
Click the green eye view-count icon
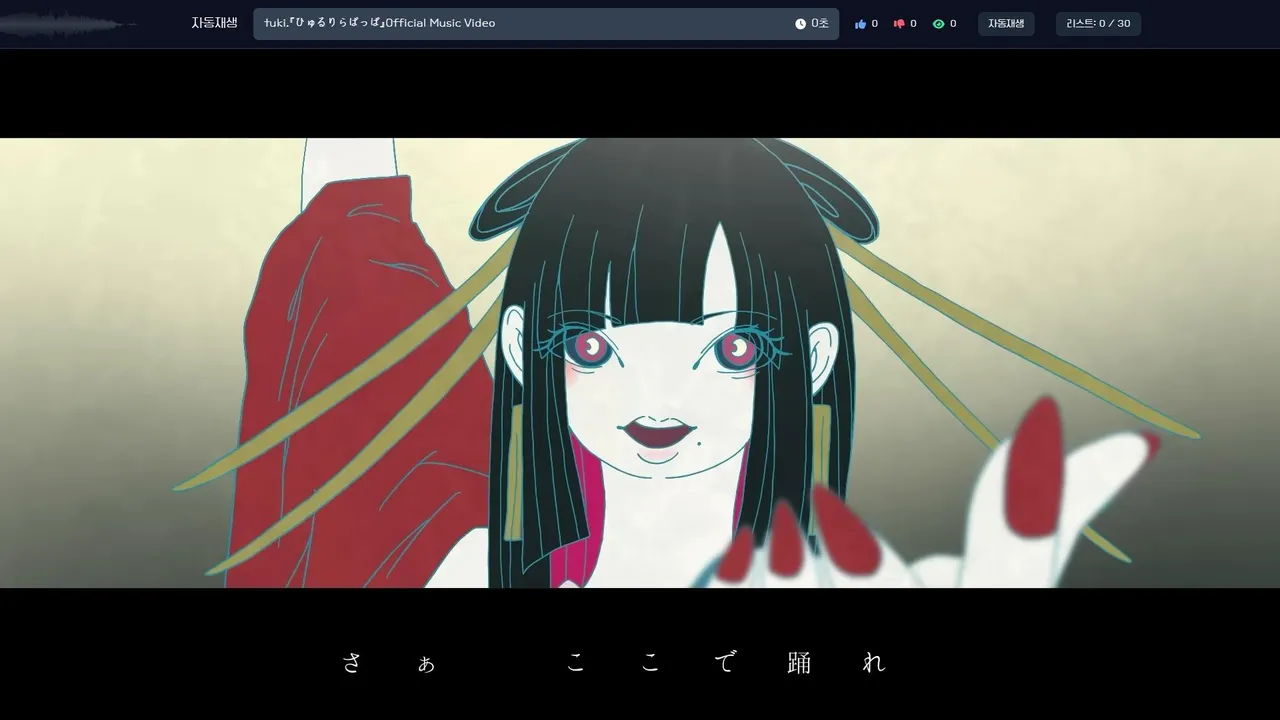pos(938,24)
